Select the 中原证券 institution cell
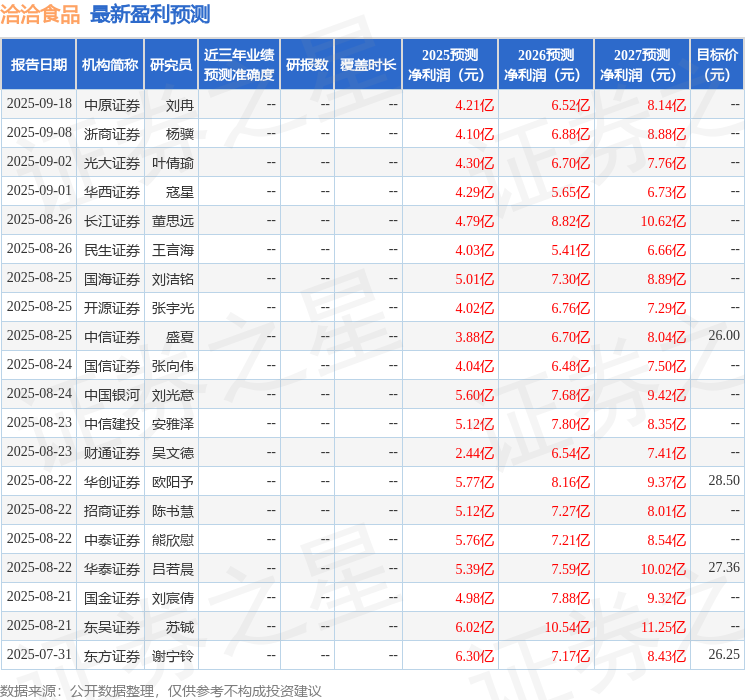745x700 pixels. coord(112,105)
